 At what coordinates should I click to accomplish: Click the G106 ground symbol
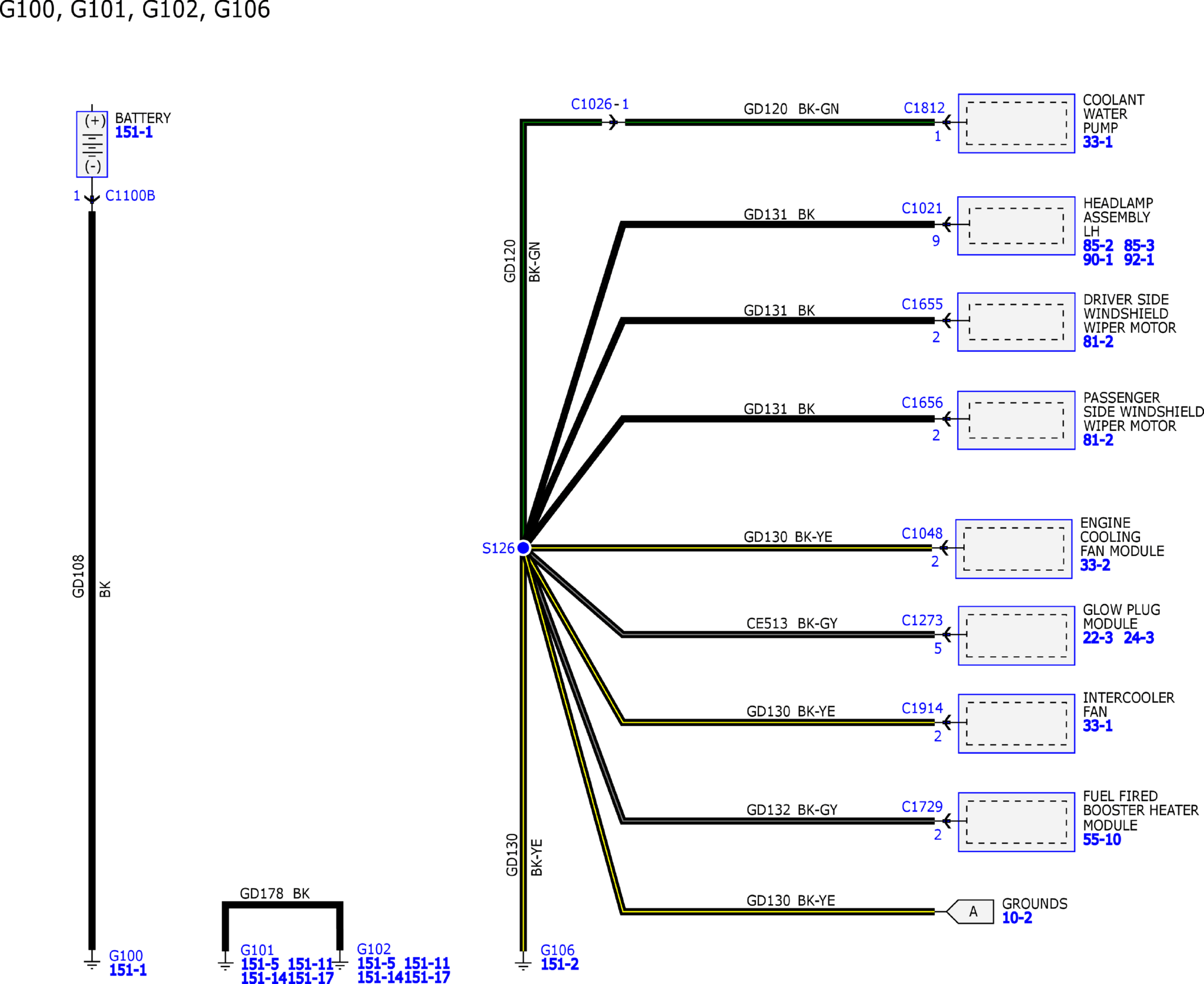tap(523, 964)
